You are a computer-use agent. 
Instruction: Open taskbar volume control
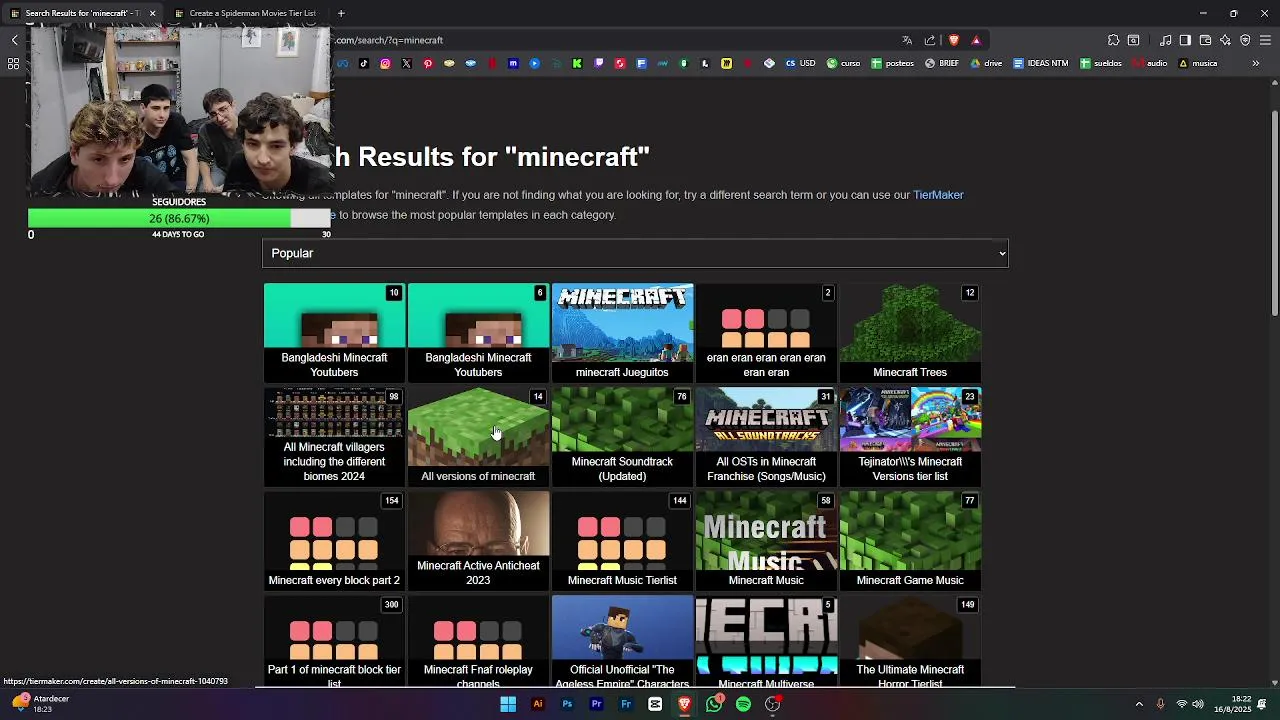point(1198,704)
